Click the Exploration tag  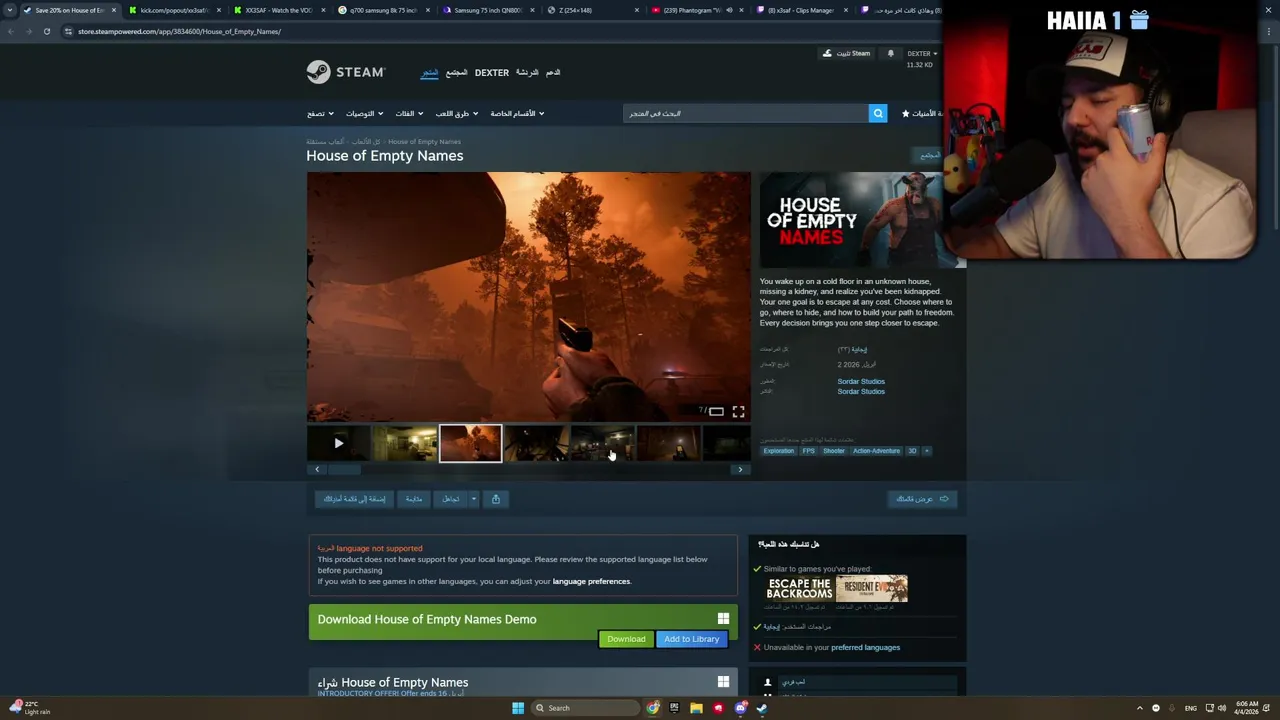tap(778, 451)
